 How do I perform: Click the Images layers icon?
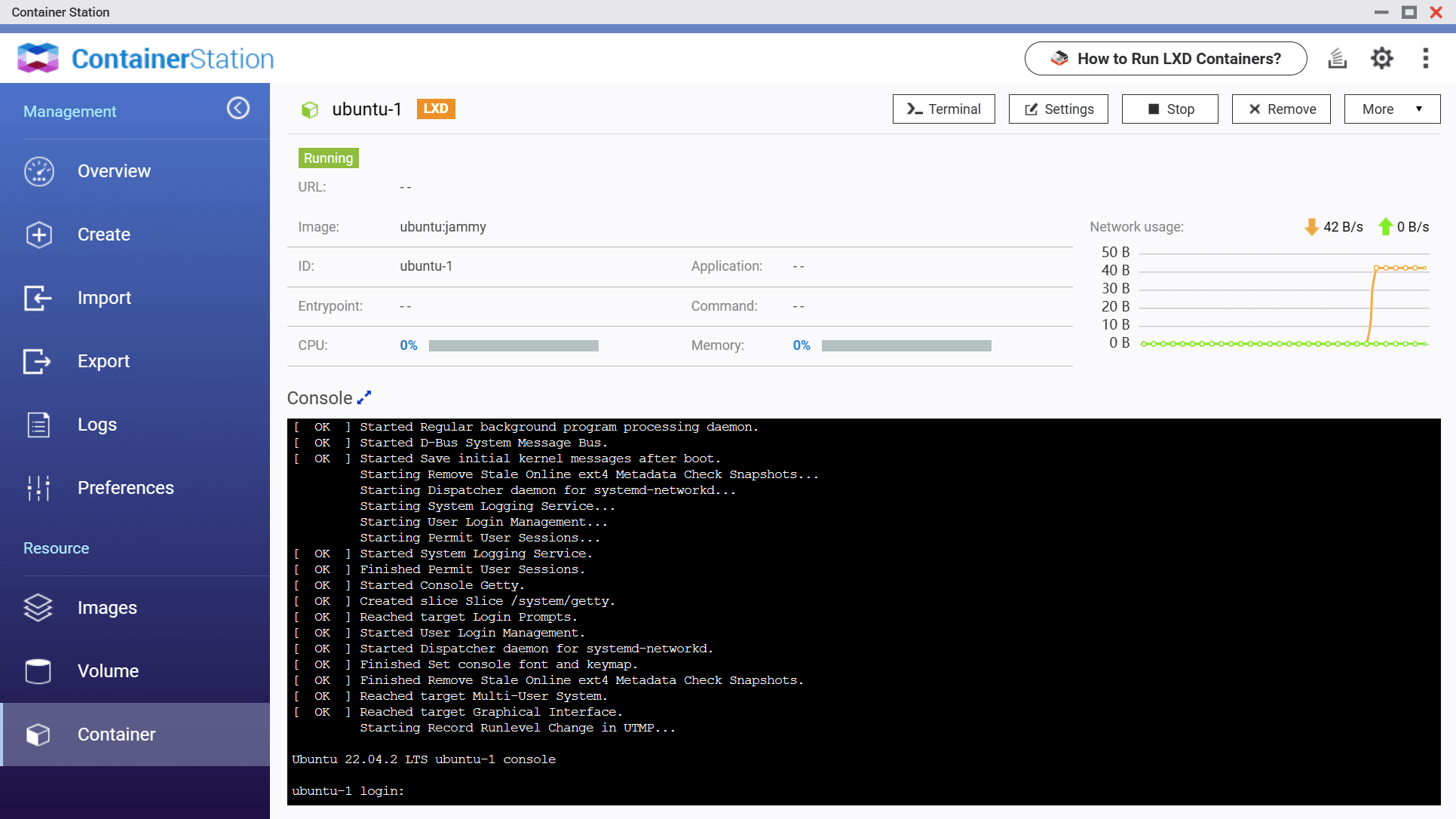[38, 608]
